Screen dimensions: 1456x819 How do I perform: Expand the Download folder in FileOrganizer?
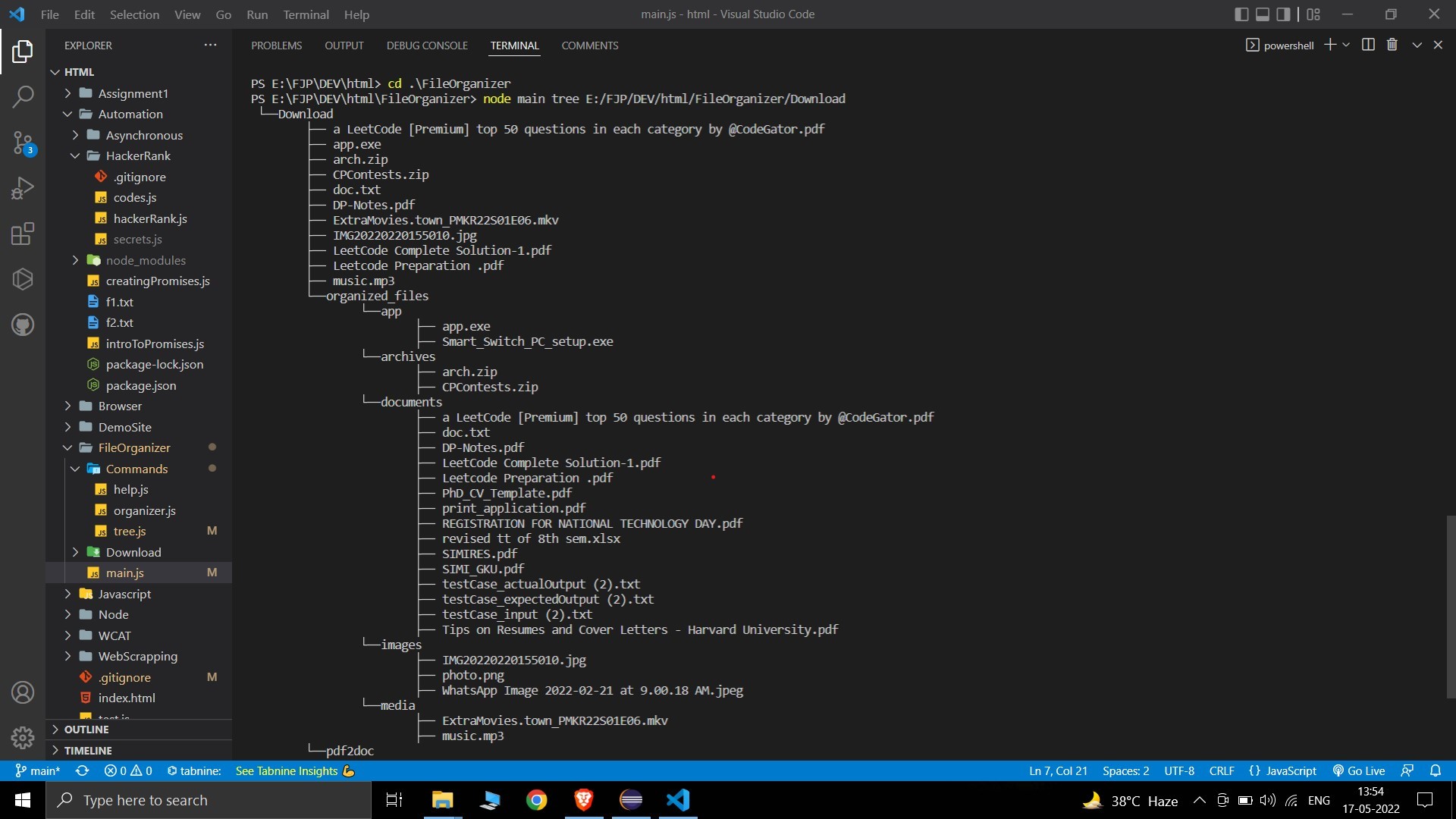[133, 552]
